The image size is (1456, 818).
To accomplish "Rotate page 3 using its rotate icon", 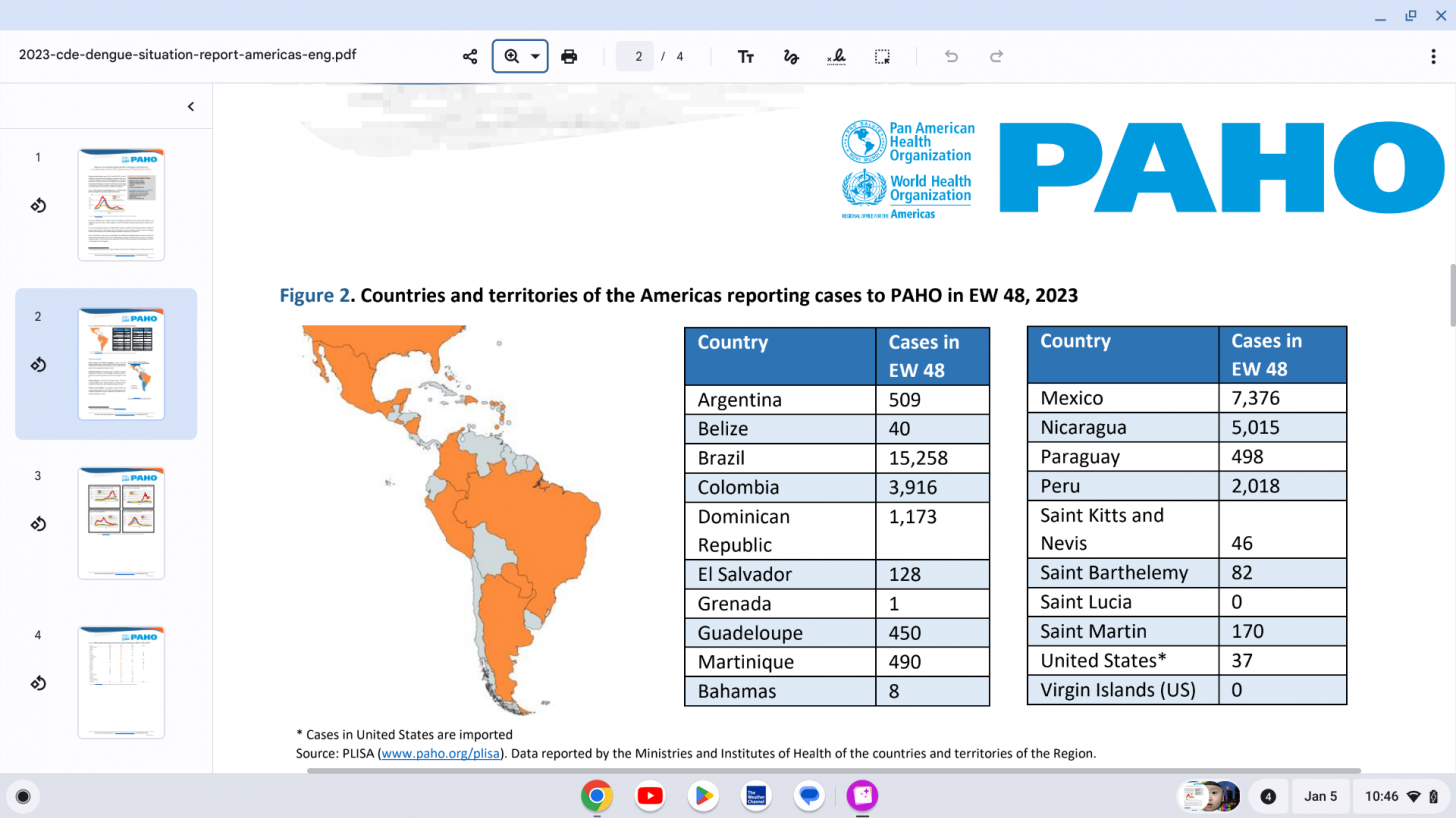I will pos(38,524).
